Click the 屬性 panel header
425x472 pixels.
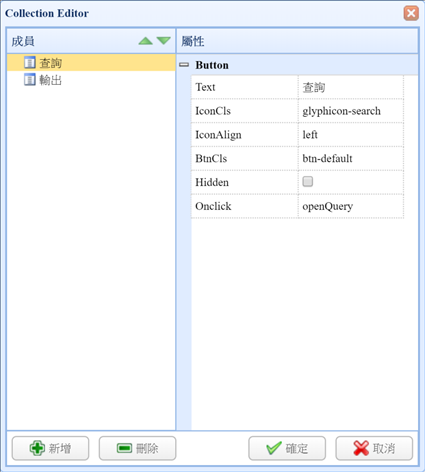(x=297, y=41)
